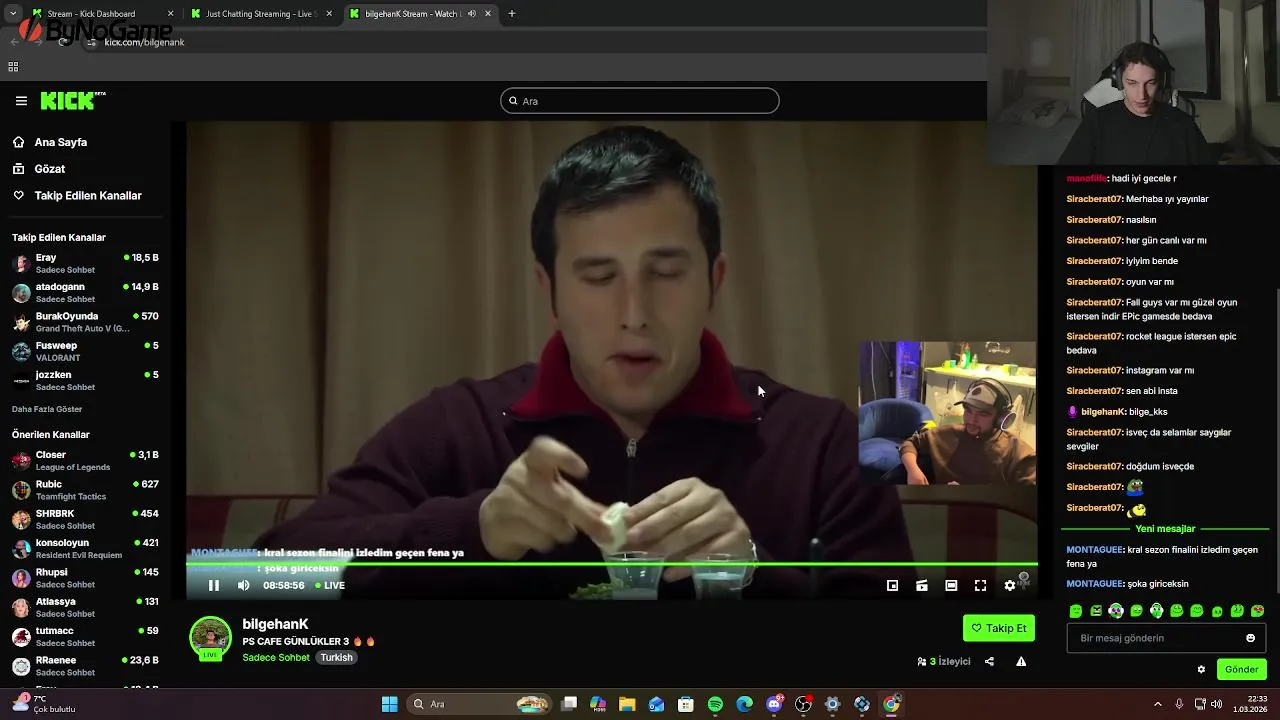Viewport: 1280px width, 720px height.
Task: Open tutmacc's channel
Action: tap(85, 636)
